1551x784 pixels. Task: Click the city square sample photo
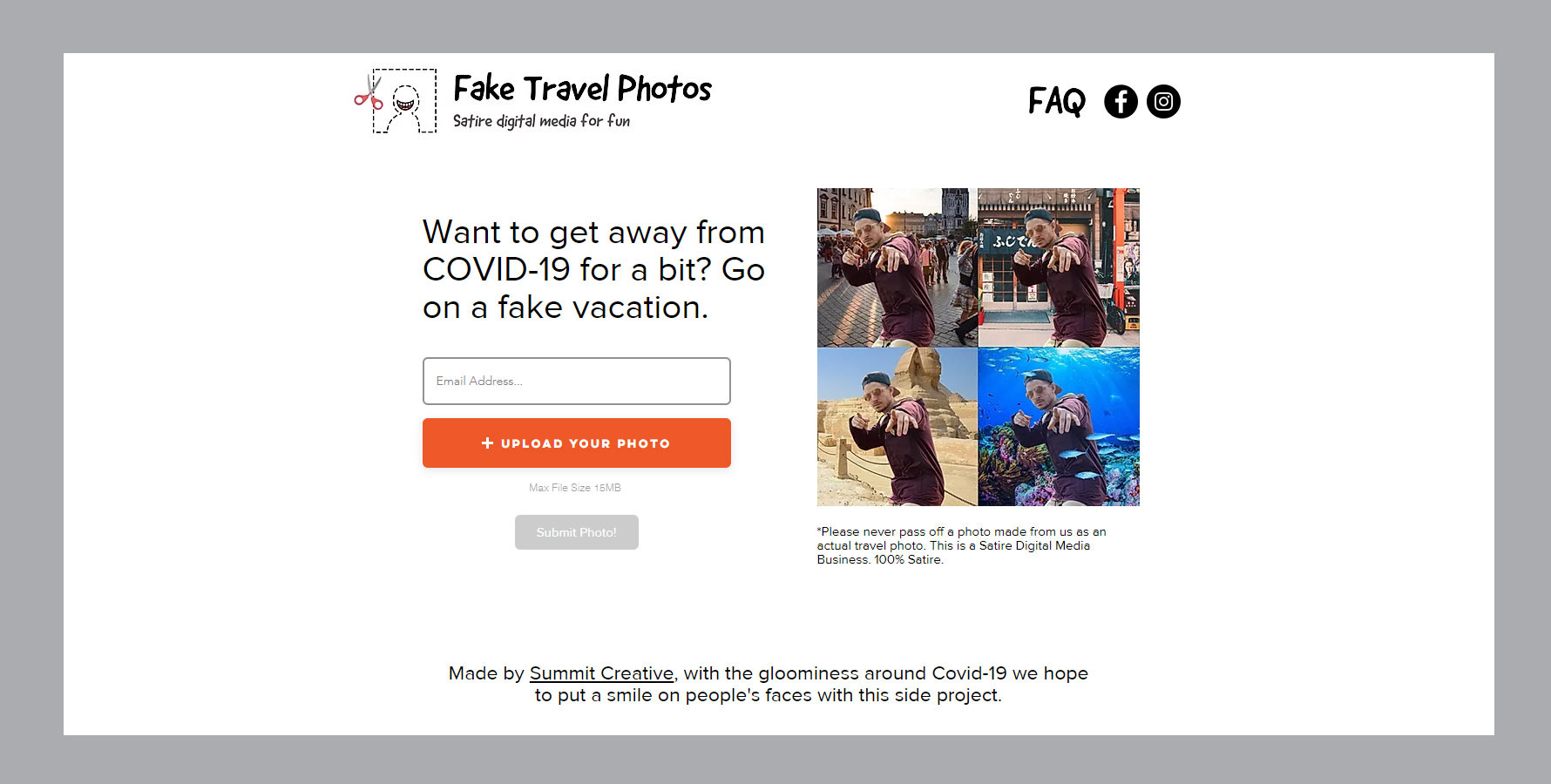pos(897,267)
